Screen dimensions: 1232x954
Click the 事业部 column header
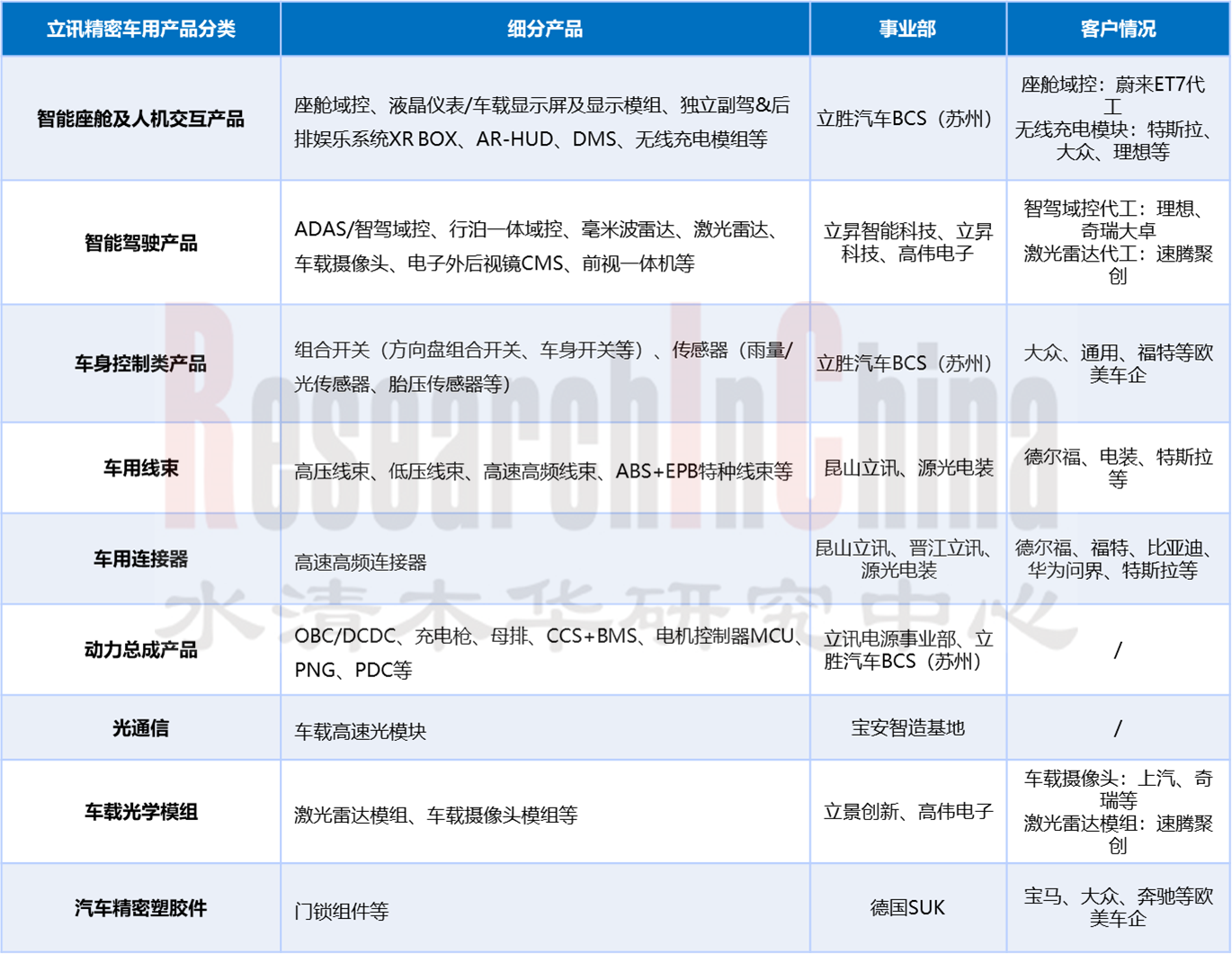907,29
